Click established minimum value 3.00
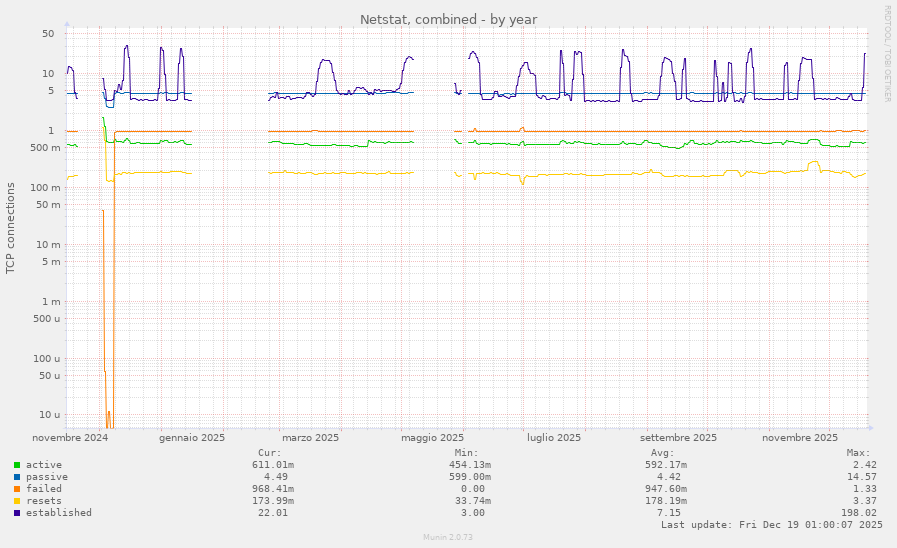This screenshot has width=897, height=548. point(473,513)
